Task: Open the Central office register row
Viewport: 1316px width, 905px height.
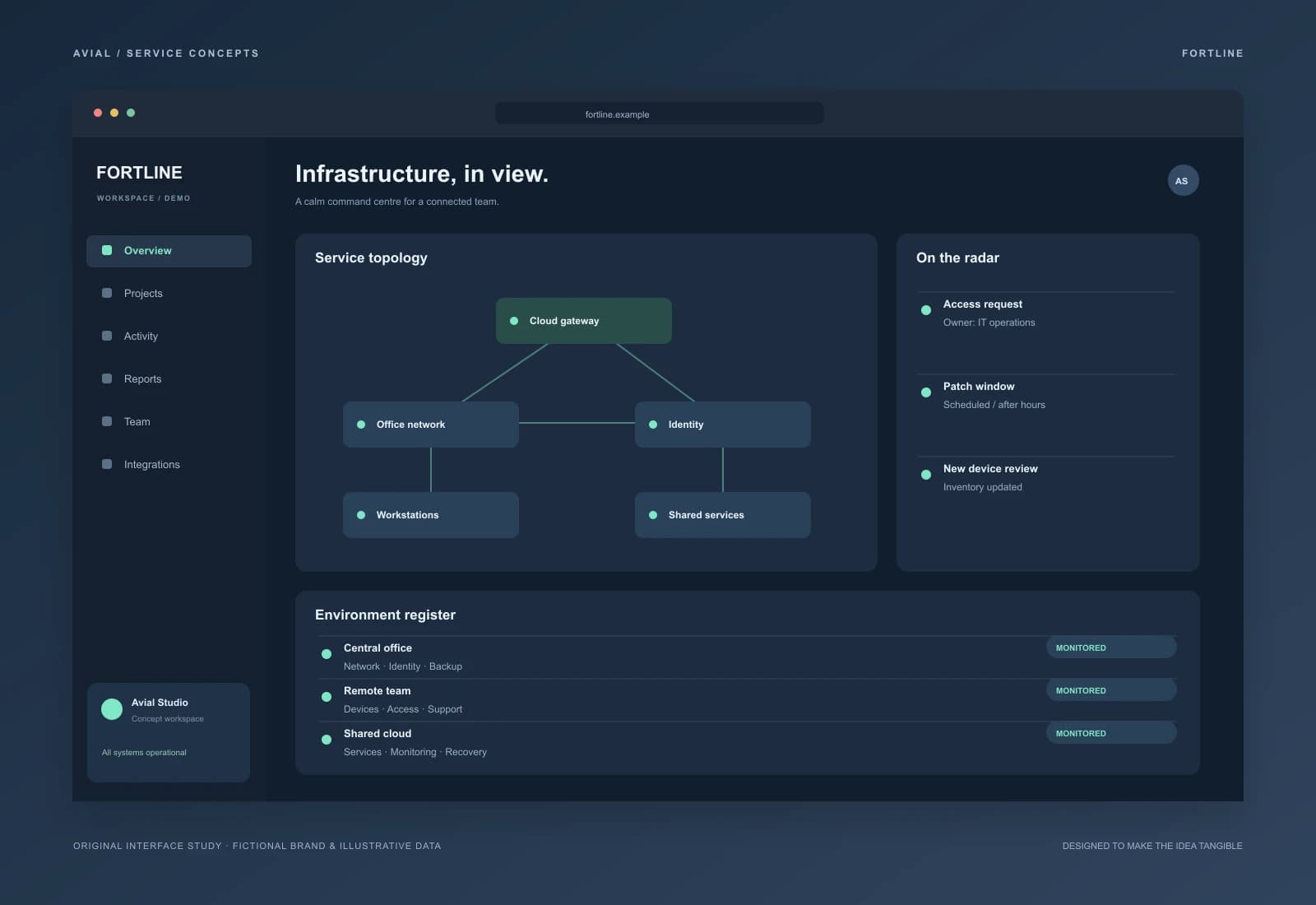Action: (x=747, y=657)
